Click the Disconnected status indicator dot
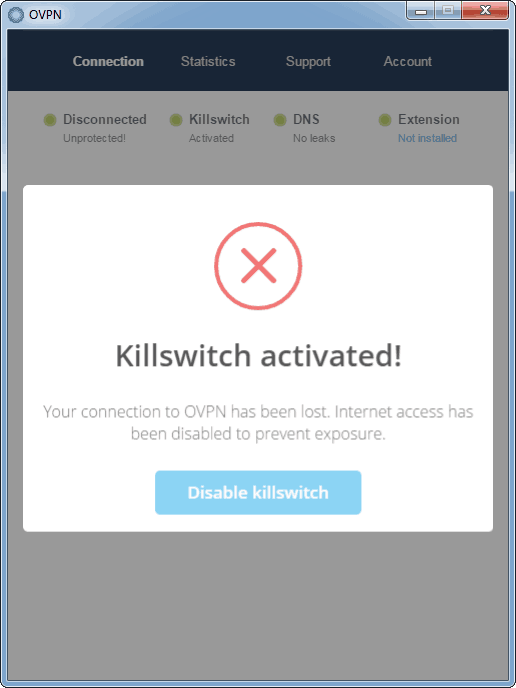This screenshot has height=688, width=516. click(x=50, y=120)
